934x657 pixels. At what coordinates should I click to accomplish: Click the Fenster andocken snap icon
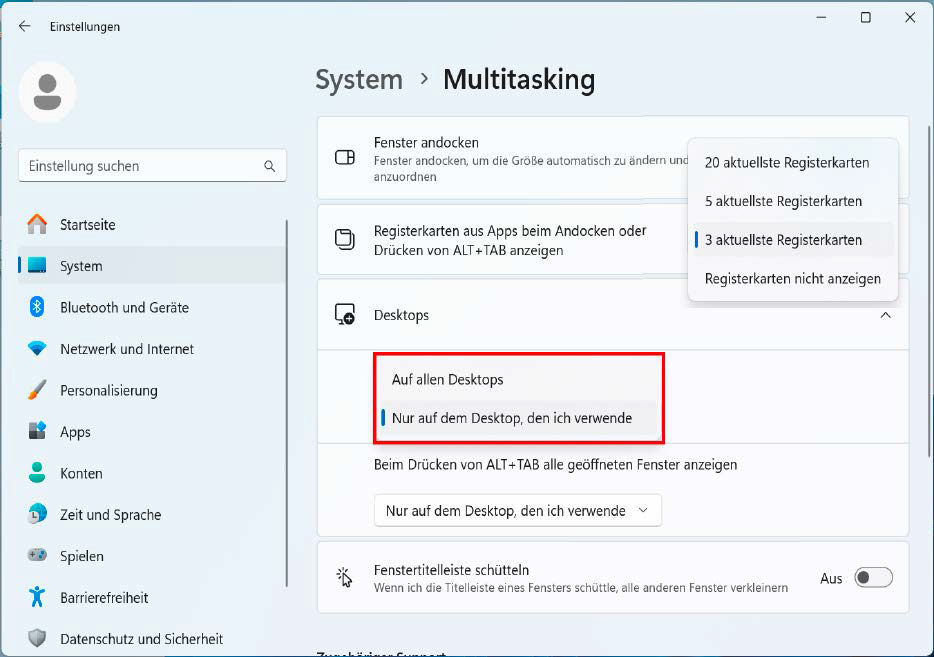pyautogui.click(x=345, y=157)
